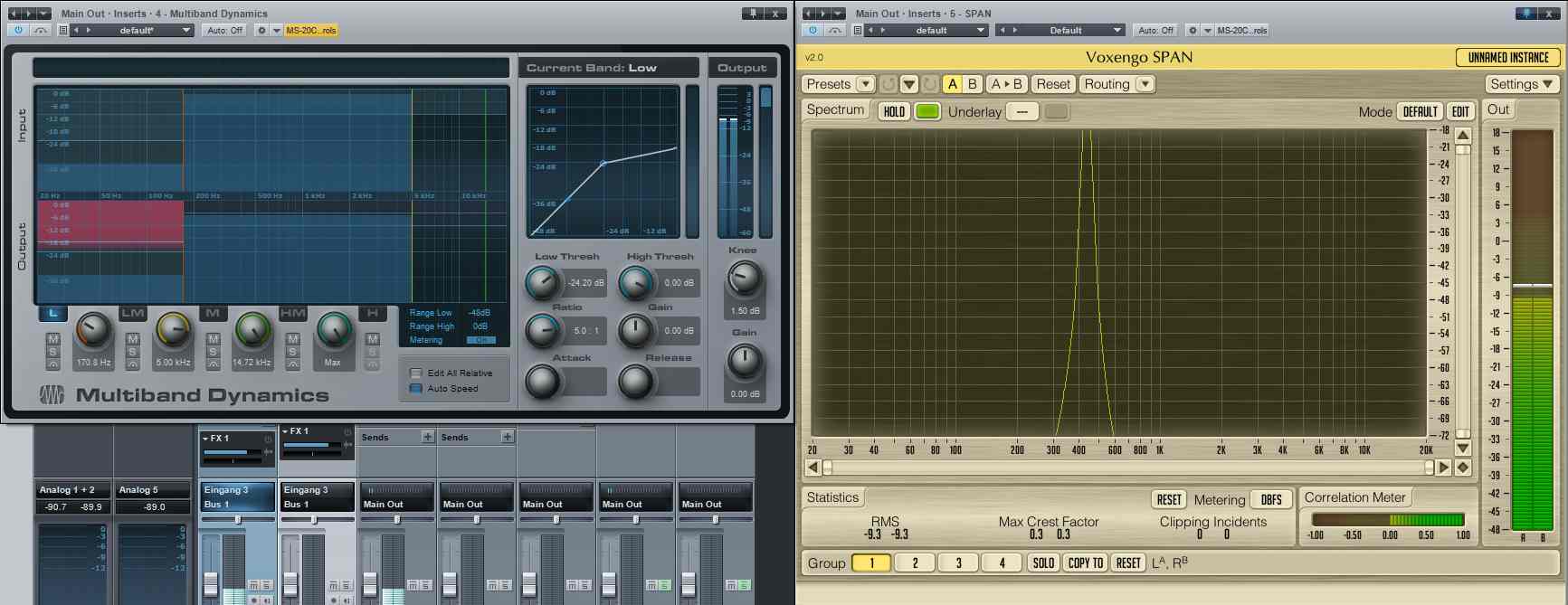Click SPAN undo arrow icon

[889, 84]
